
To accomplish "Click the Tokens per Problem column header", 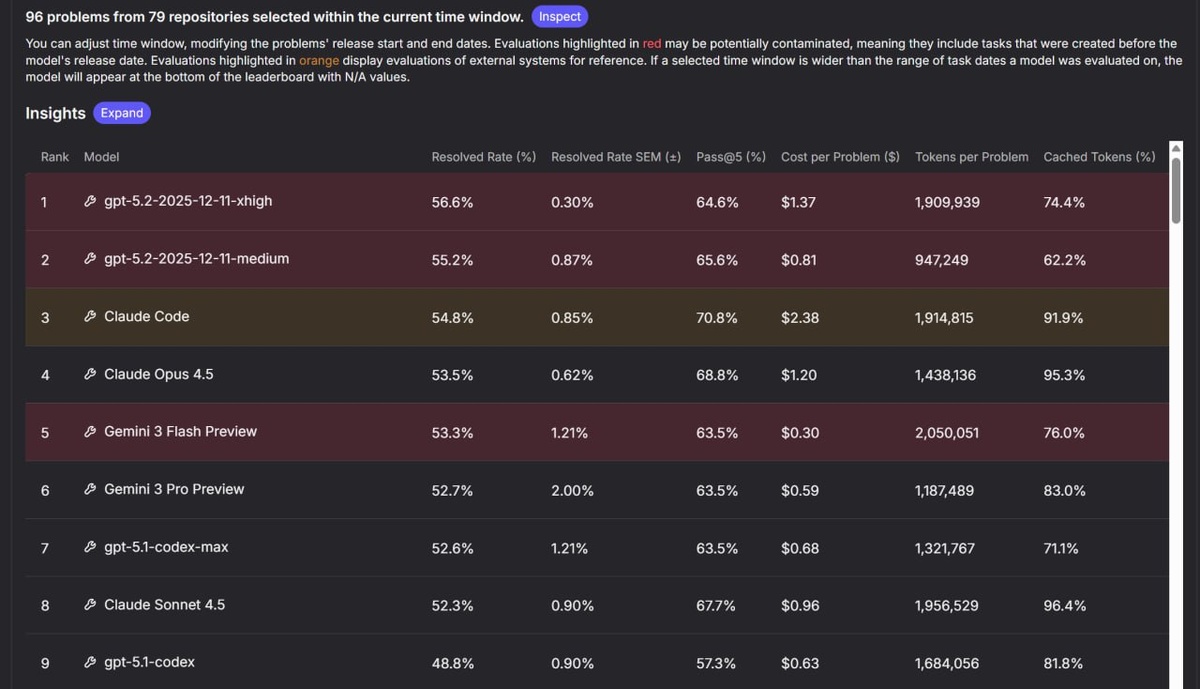I will click(x=971, y=157).
